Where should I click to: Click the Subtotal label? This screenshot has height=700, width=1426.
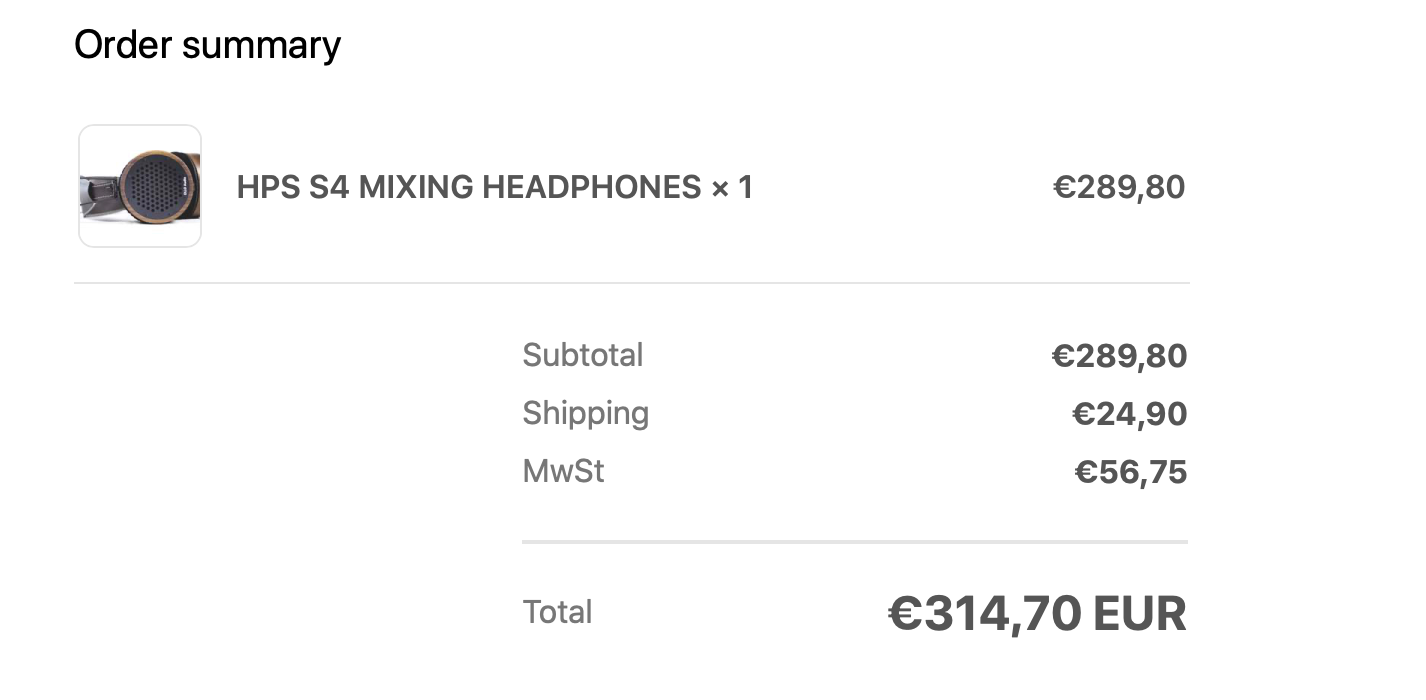point(582,355)
